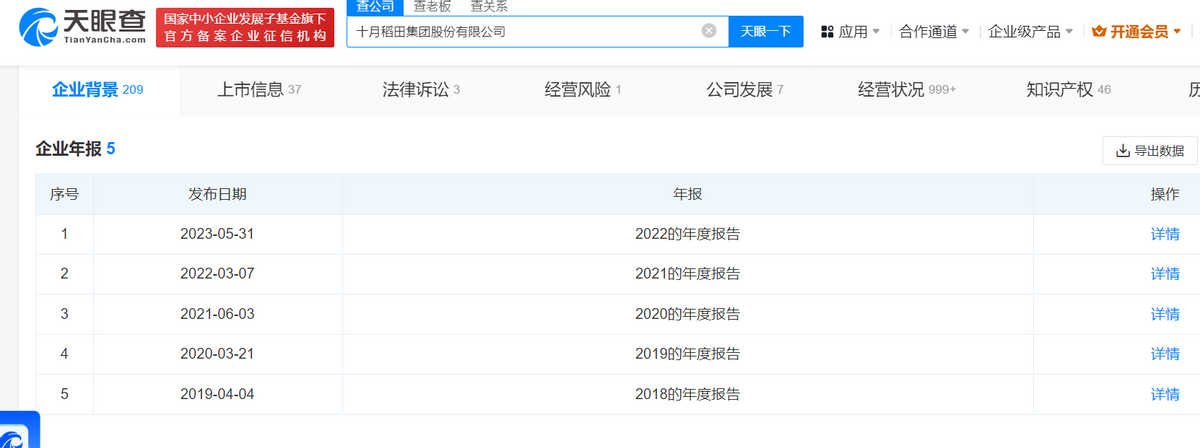1200x448 pixels.
Task: Open the 企业背景 tab
Action: (97, 90)
